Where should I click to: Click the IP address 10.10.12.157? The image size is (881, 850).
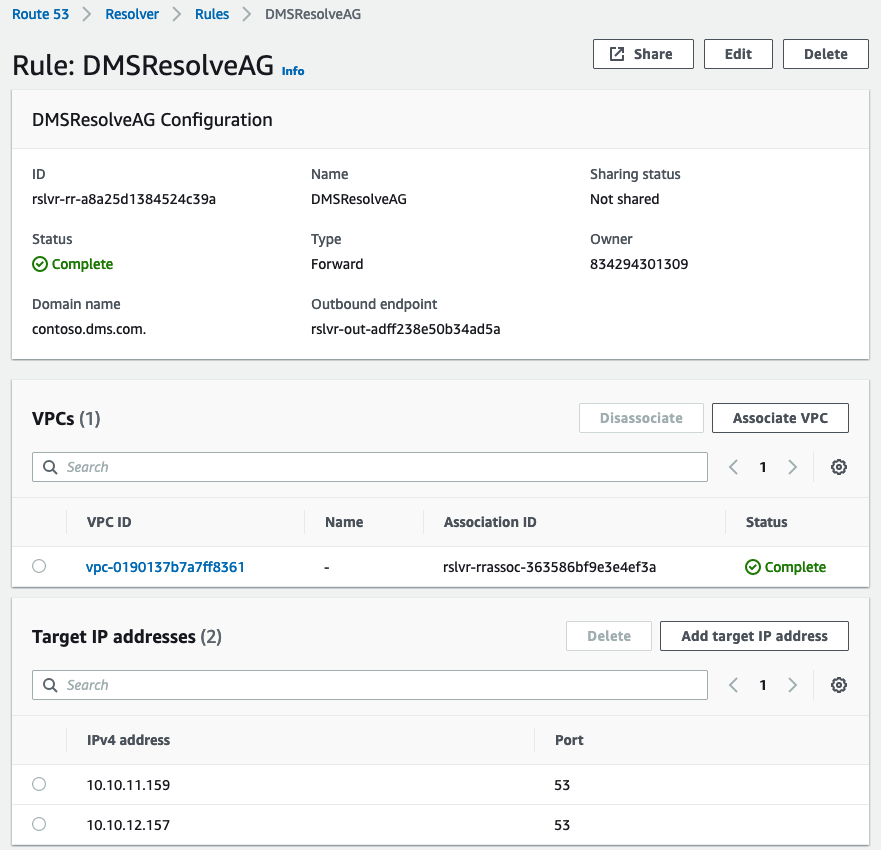pos(128,825)
